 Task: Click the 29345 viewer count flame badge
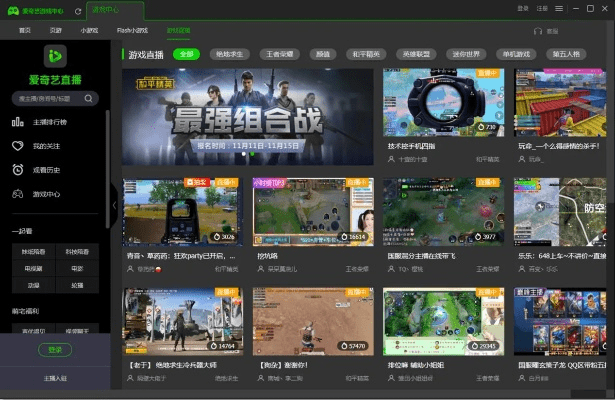click(484, 346)
